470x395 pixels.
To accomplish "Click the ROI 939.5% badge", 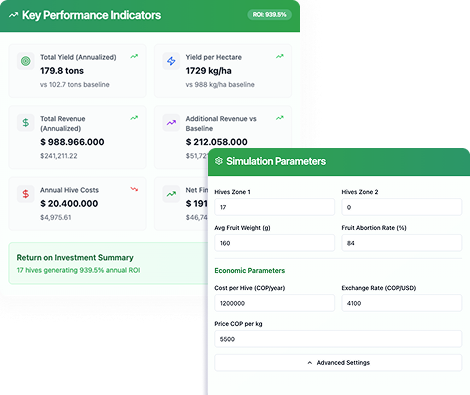I will 269,15.
